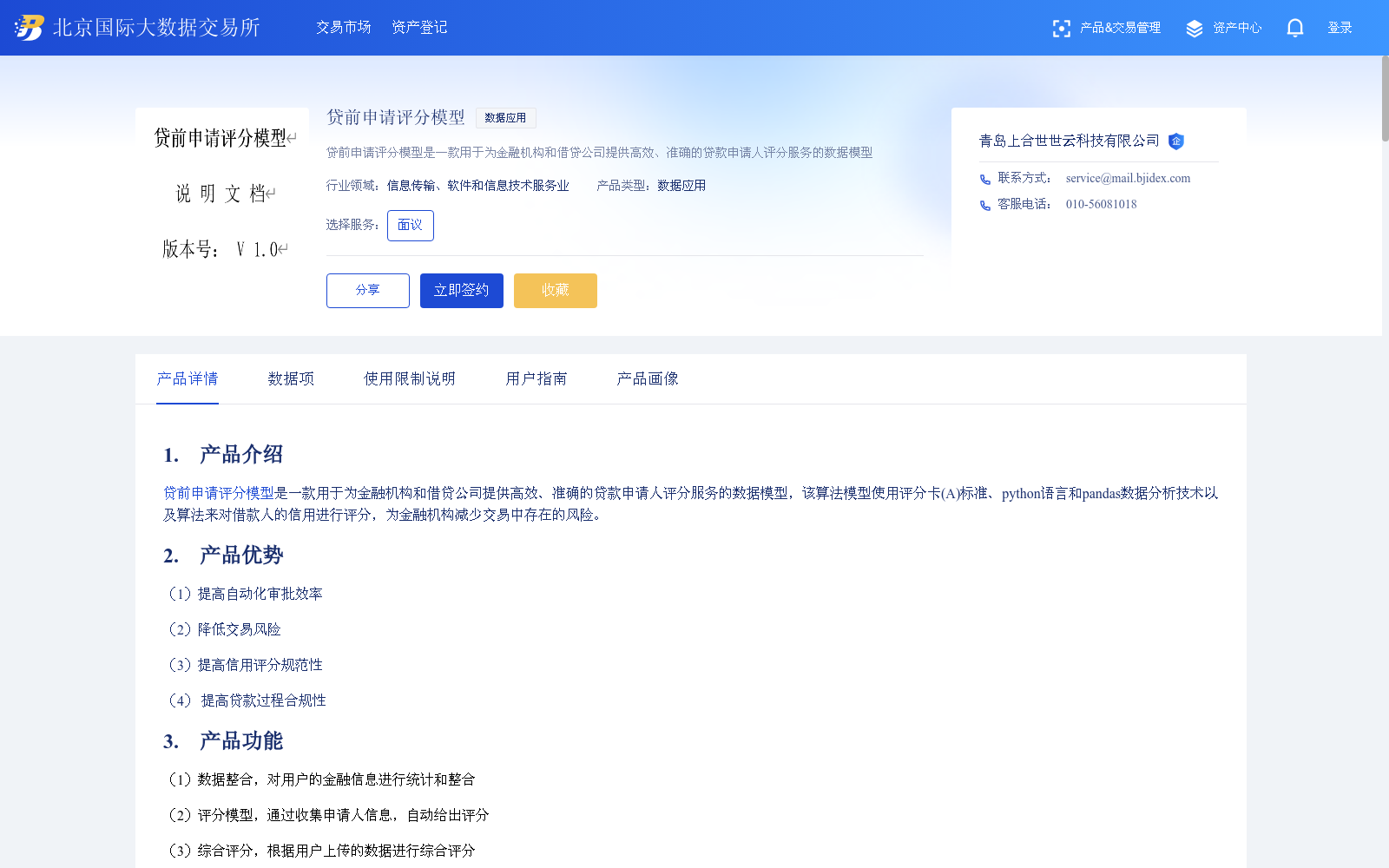The image size is (1389, 868).
Task: Open the 交易市场 menu
Action: [343, 27]
